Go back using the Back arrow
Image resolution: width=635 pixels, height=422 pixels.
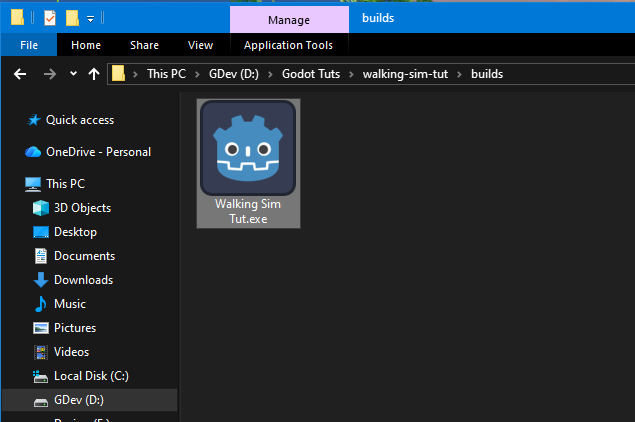pyautogui.click(x=19, y=74)
